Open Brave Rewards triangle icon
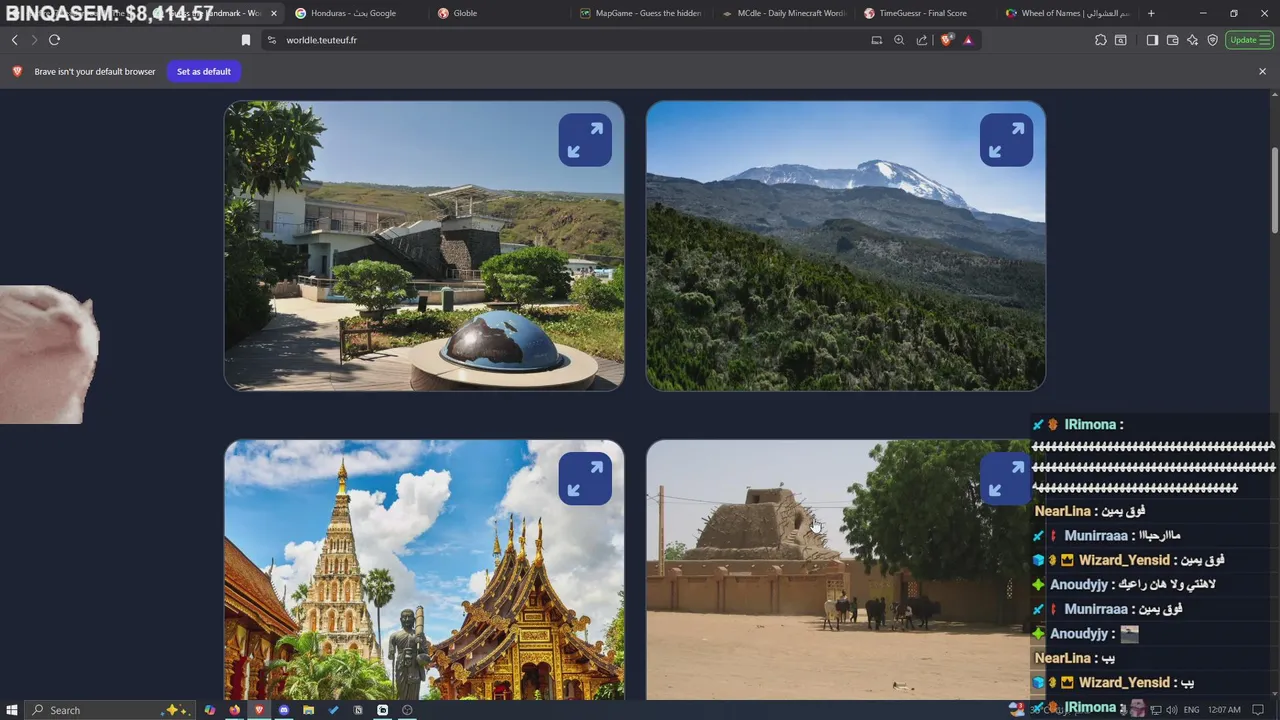Screen dimensions: 1280x720 pos(968,40)
